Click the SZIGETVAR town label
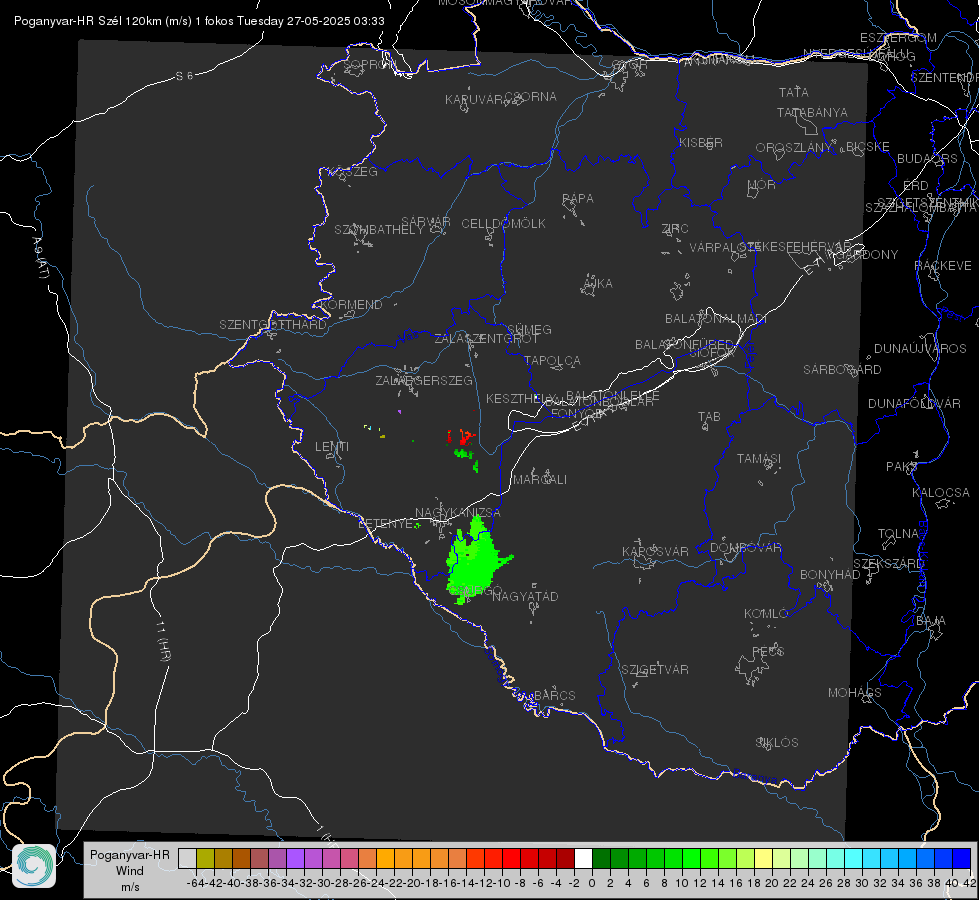Screen dimensions: 979x900 coord(655,670)
